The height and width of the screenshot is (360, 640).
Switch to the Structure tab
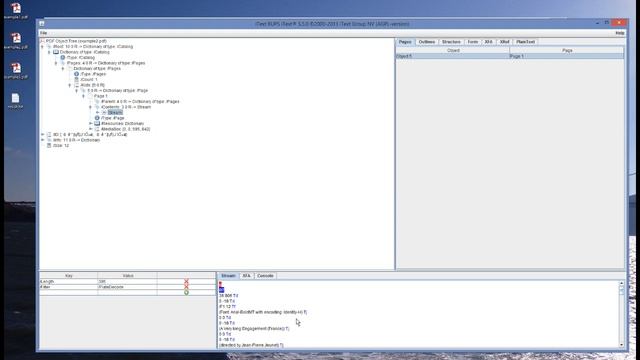[451, 42]
